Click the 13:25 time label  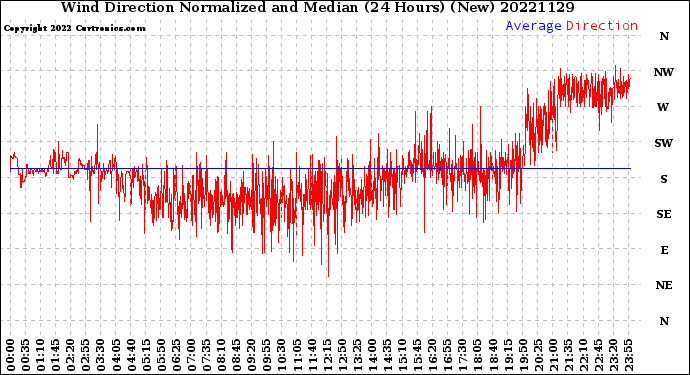tap(357, 355)
